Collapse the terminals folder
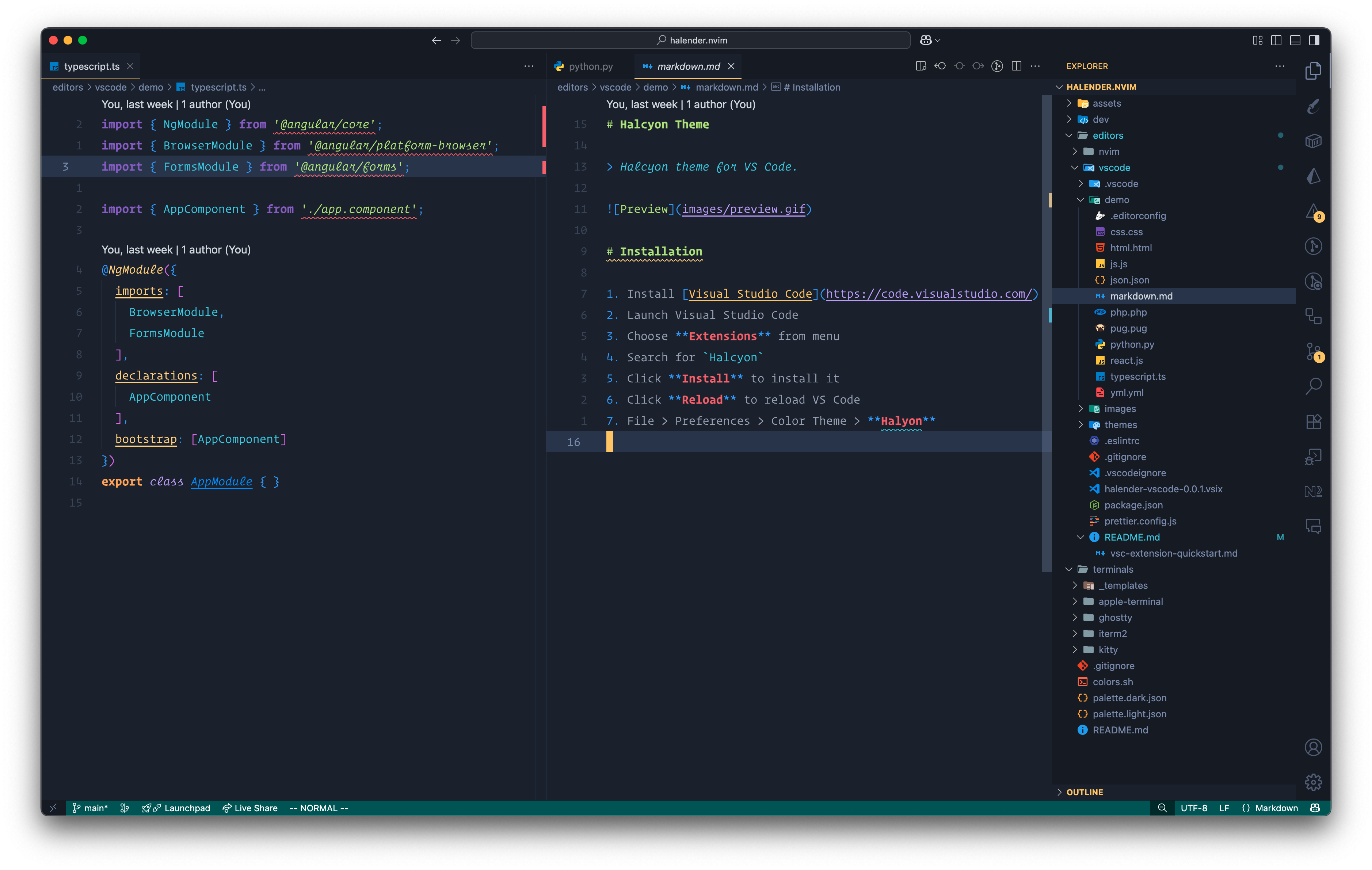Screen dimensions: 1372x870 (x=1112, y=569)
